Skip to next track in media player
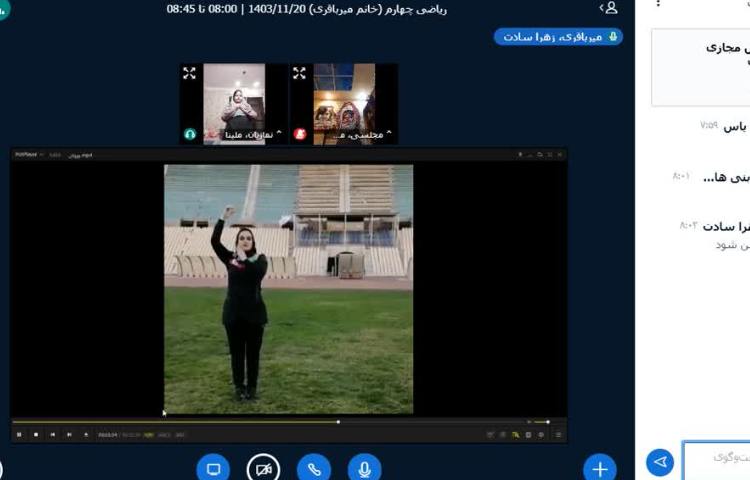 [69, 435]
